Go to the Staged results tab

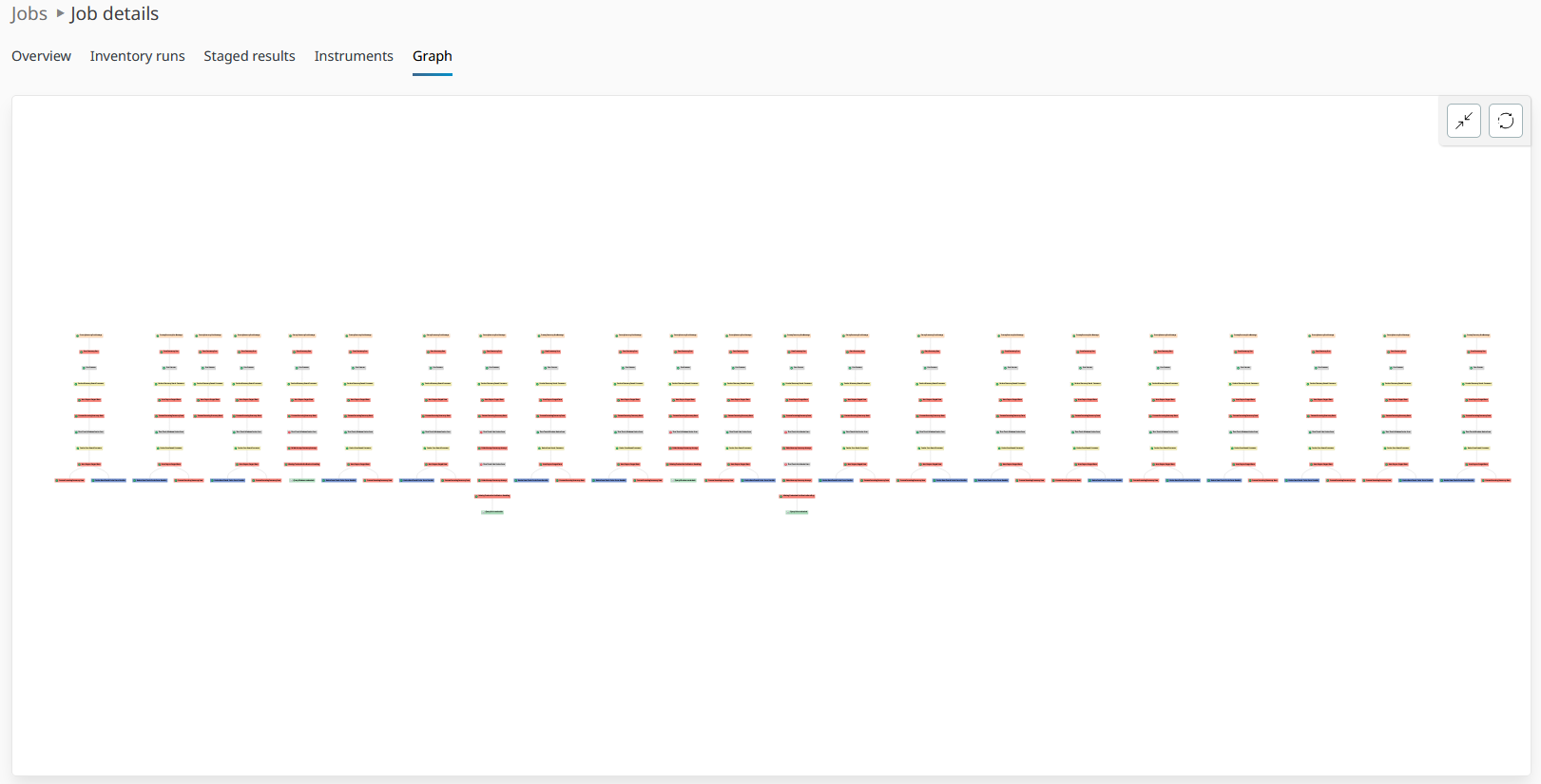pyautogui.click(x=249, y=56)
